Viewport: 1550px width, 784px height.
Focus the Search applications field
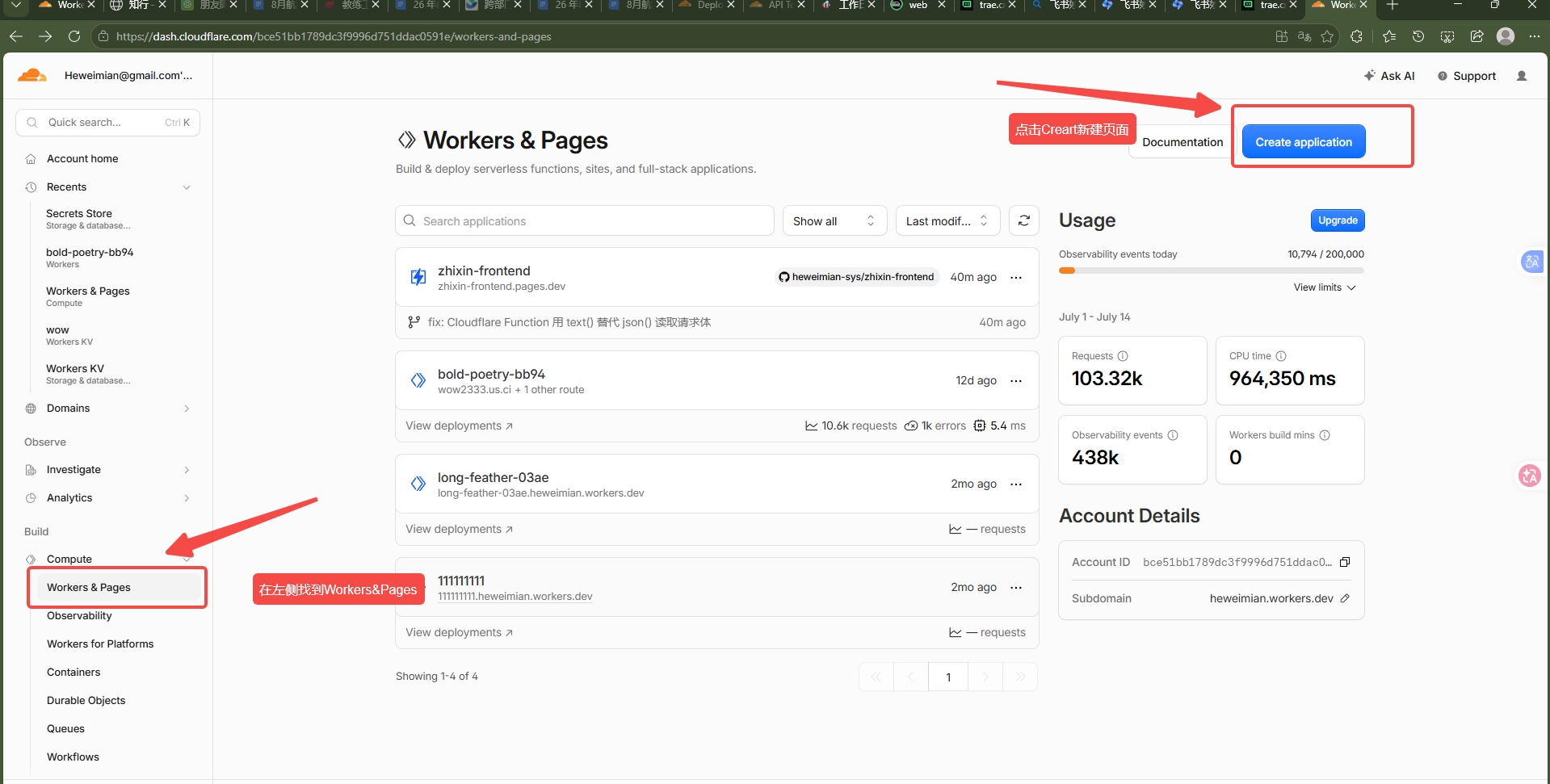tap(585, 220)
